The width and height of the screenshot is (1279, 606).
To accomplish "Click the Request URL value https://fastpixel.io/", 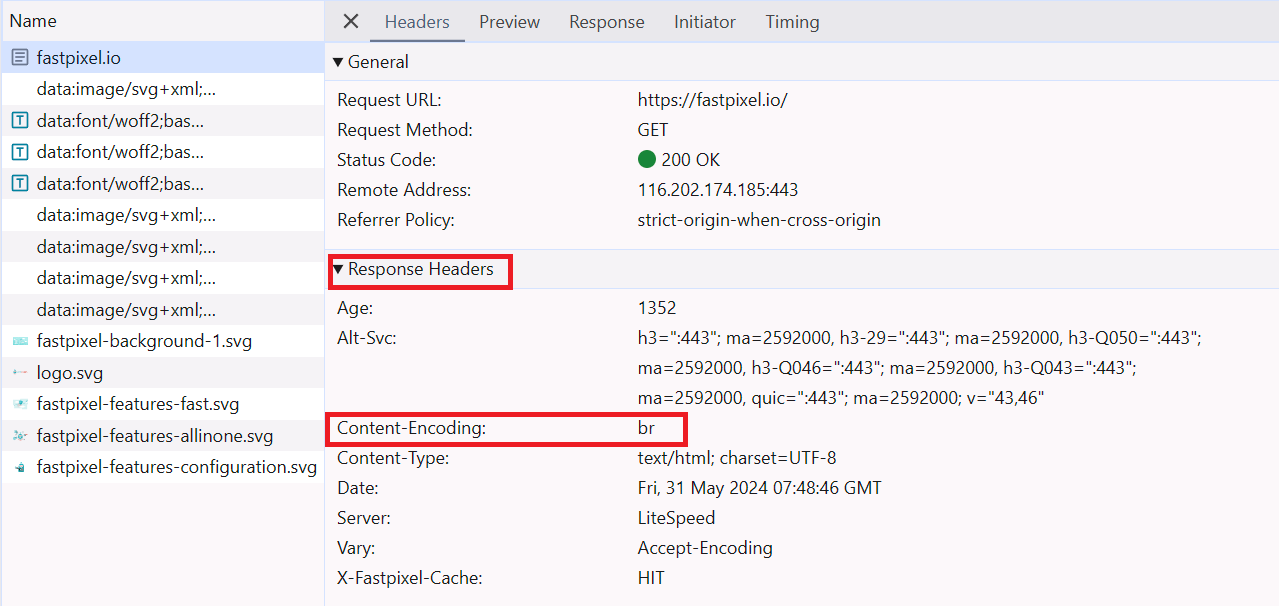I will (x=712, y=100).
